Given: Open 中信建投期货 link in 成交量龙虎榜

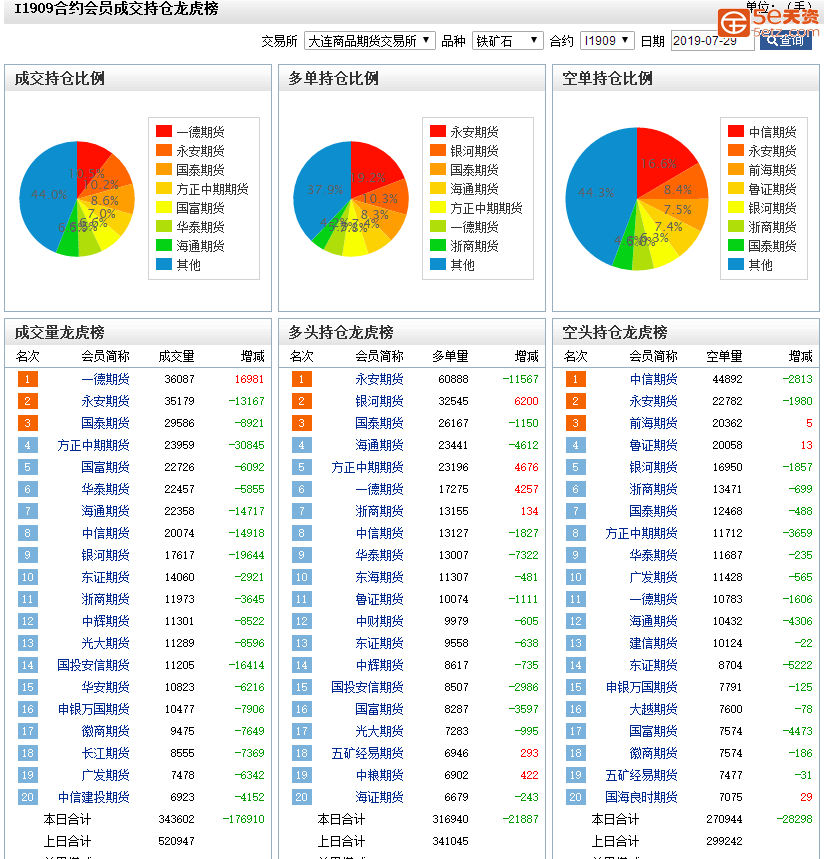Looking at the screenshot, I should coord(93,797).
